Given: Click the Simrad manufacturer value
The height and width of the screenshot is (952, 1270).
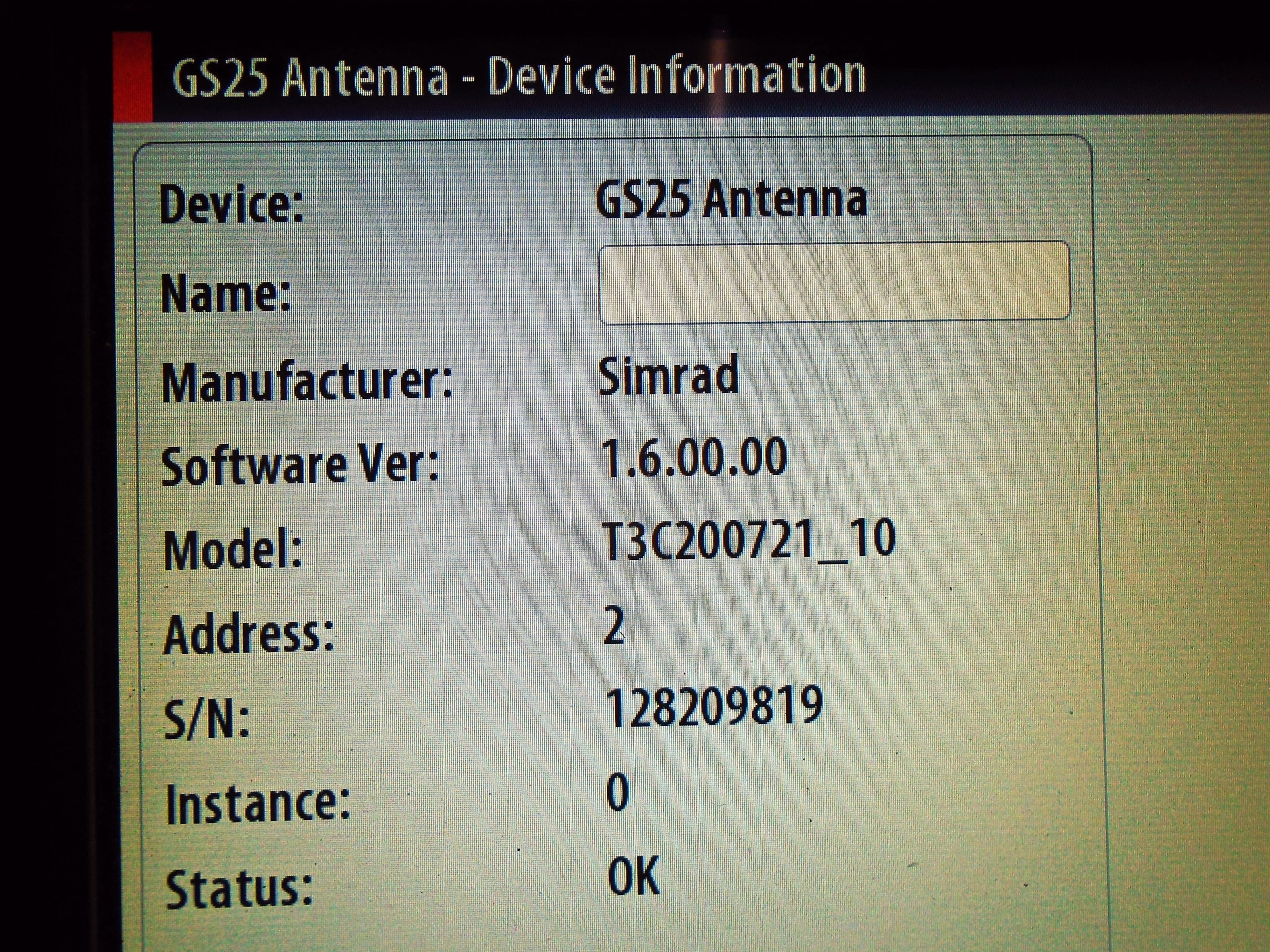Looking at the screenshot, I should click(x=668, y=376).
